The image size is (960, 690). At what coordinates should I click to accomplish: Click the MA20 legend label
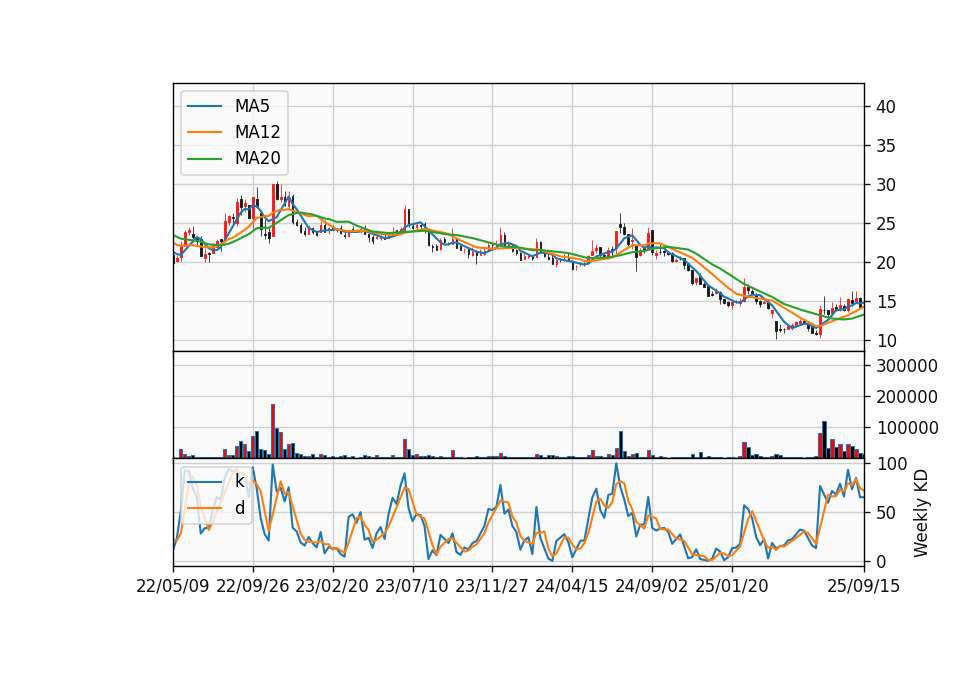(x=257, y=158)
